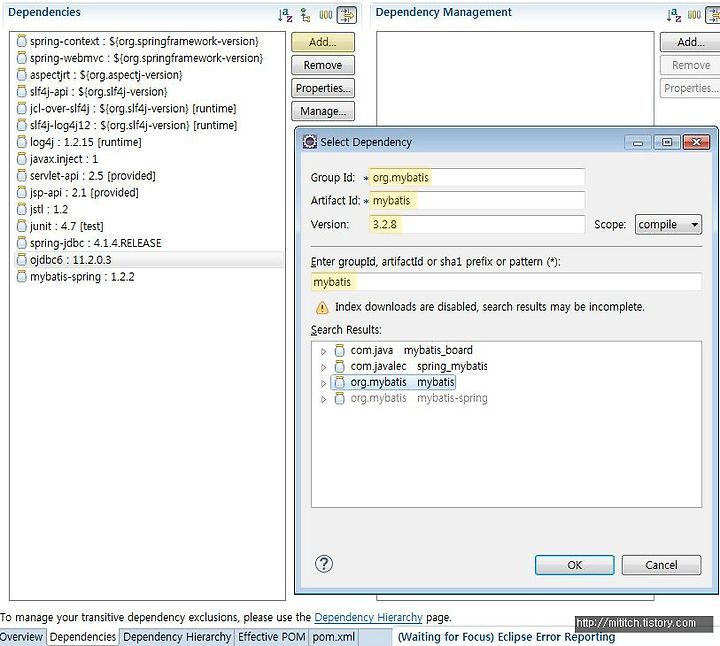Toggle show GroupId icon in Dependency Management
This screenshot has width=720, height=646.
694,15
